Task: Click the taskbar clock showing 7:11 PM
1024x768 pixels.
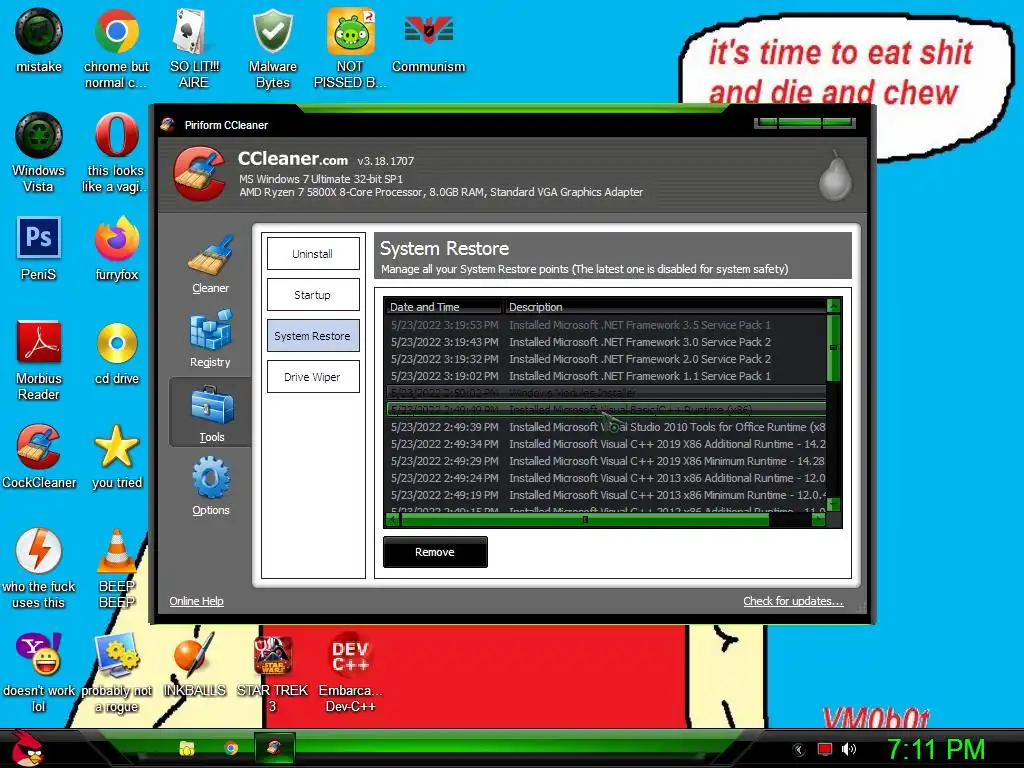Action: [935, 749]
